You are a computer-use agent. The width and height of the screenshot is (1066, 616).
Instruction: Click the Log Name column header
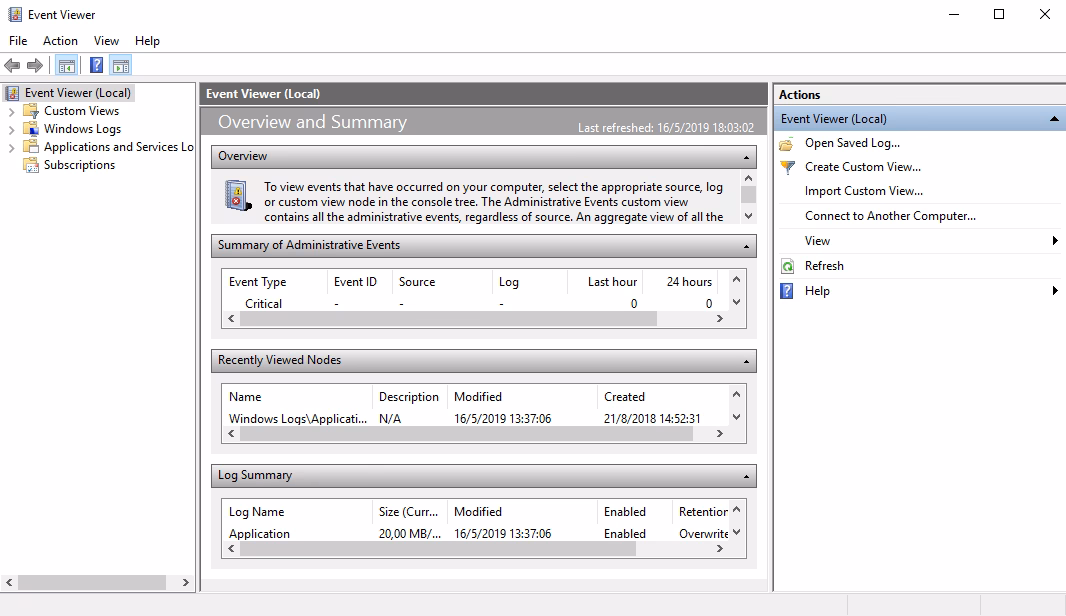[297, 512]
